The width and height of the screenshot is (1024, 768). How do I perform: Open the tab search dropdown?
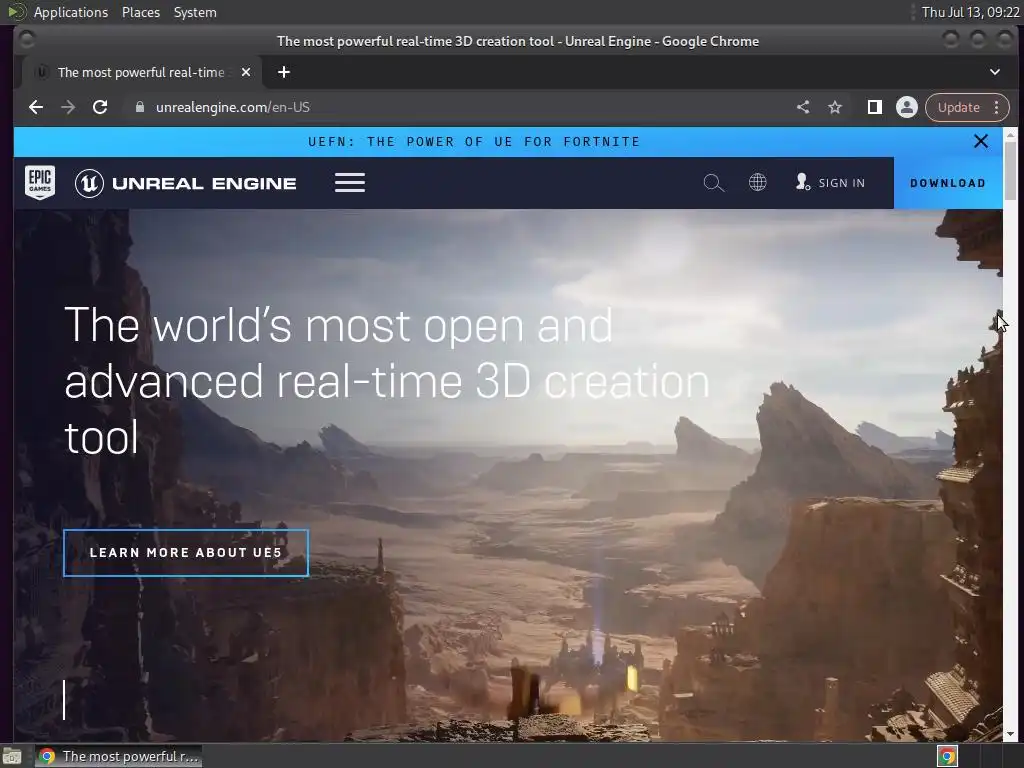tap(995, 72)
